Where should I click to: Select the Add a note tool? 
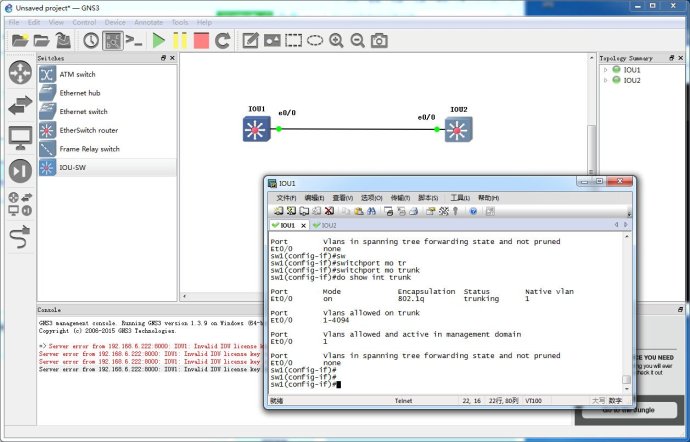250,41
